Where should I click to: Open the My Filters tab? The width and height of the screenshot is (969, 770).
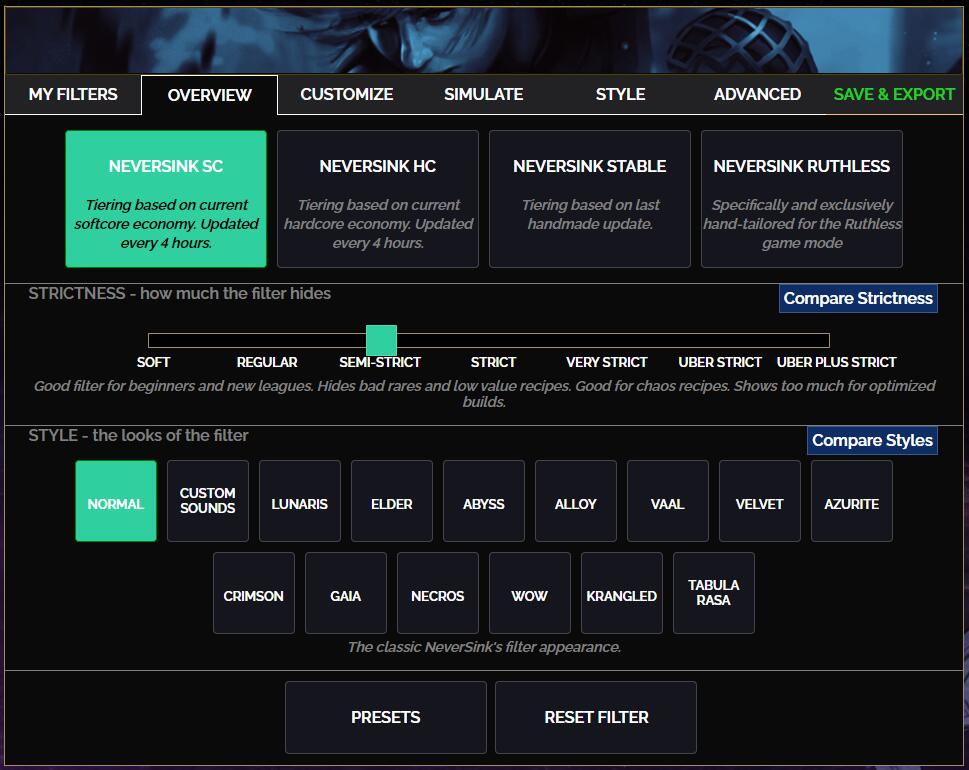tap(73, 95)
